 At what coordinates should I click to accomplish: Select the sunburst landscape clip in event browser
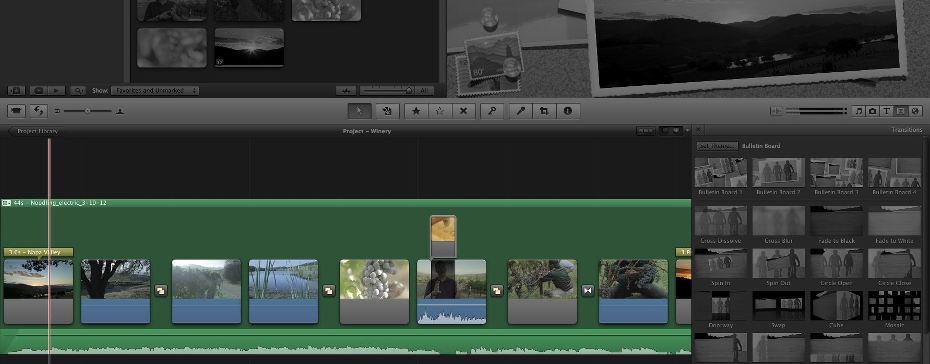(249, 47)
